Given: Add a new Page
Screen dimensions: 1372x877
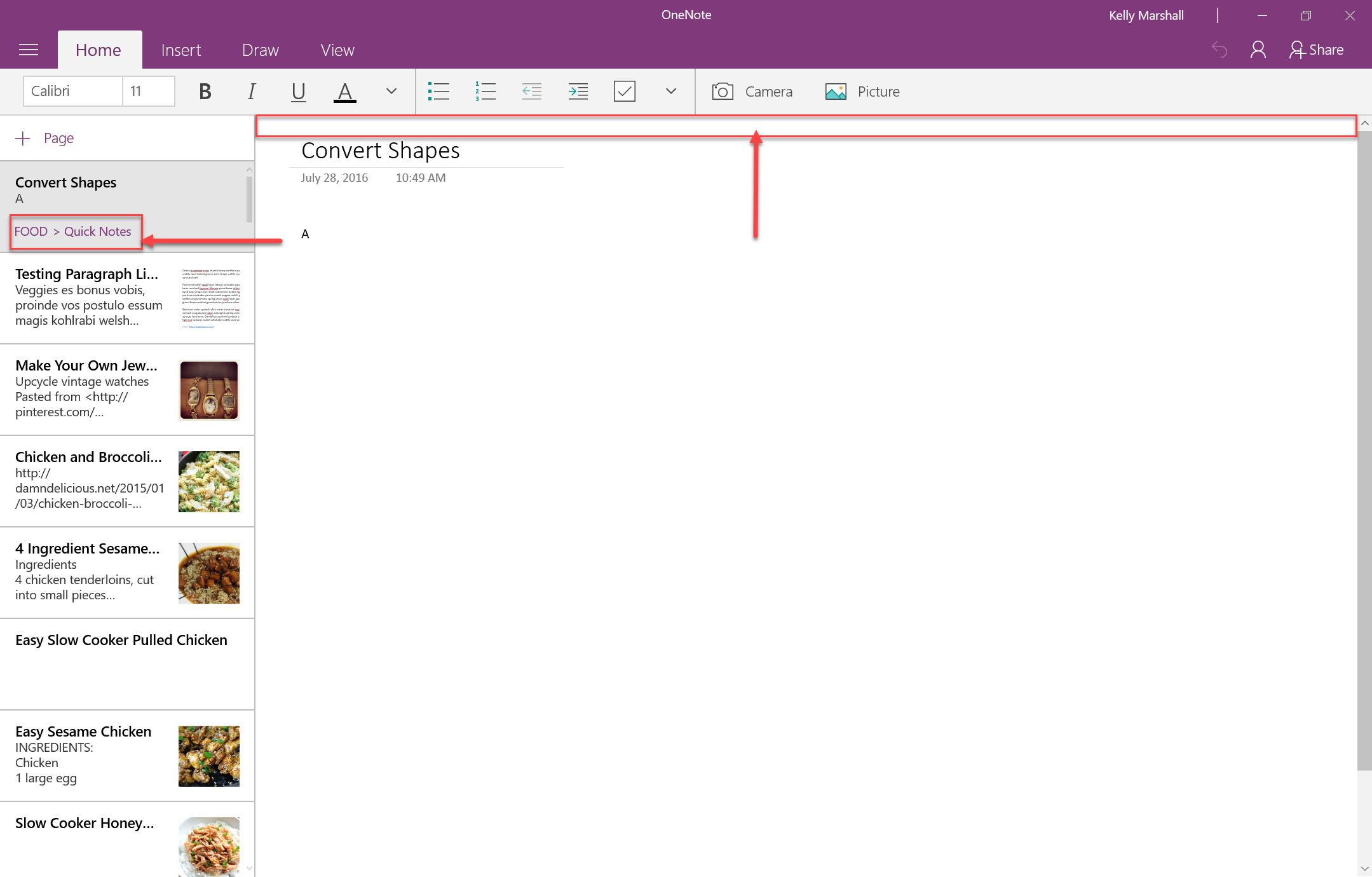Looking at the screenshot, I should click(x=44, y=138).
